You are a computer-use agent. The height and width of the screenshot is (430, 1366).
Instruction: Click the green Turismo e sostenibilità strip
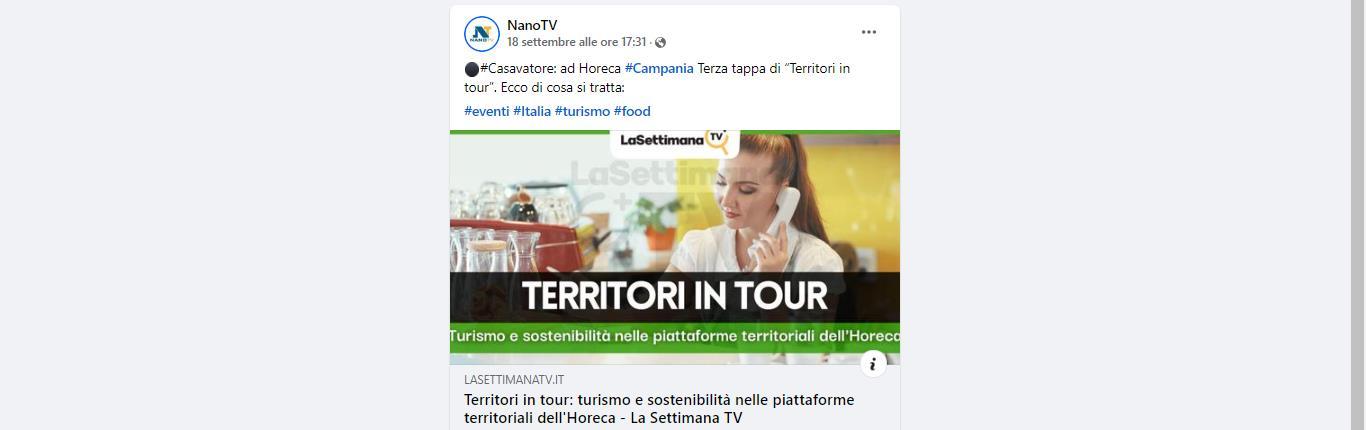coord(675,337)
